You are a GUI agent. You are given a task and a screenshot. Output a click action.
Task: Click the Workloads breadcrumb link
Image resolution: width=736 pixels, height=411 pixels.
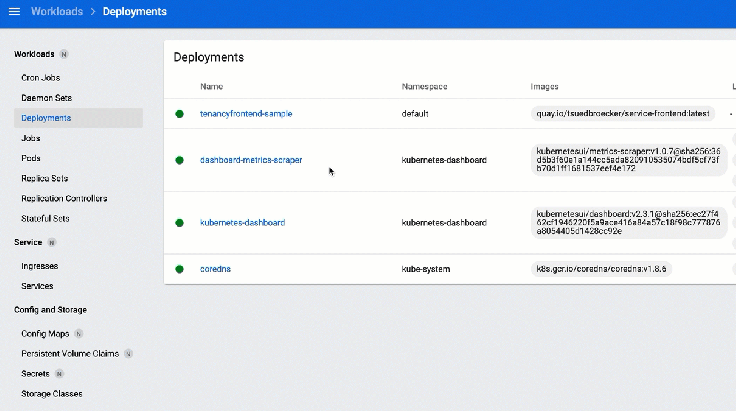click(57, 11)
